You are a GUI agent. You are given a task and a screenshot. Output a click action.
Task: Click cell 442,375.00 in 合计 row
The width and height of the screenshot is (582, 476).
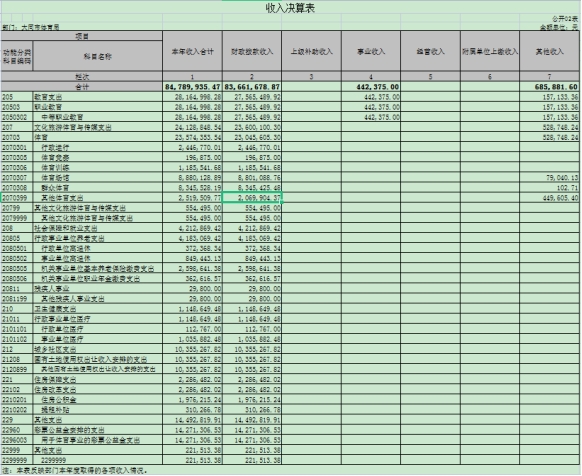tap(371, 87)
